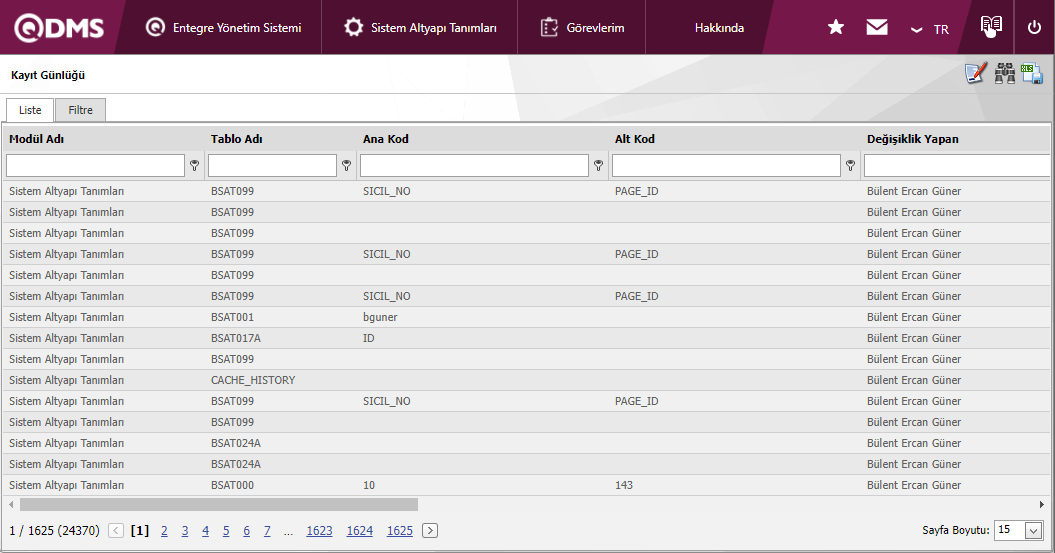This screenshot has height=553, width=1055.
Task: Click the binoculars search icon
Action: 1004,74
